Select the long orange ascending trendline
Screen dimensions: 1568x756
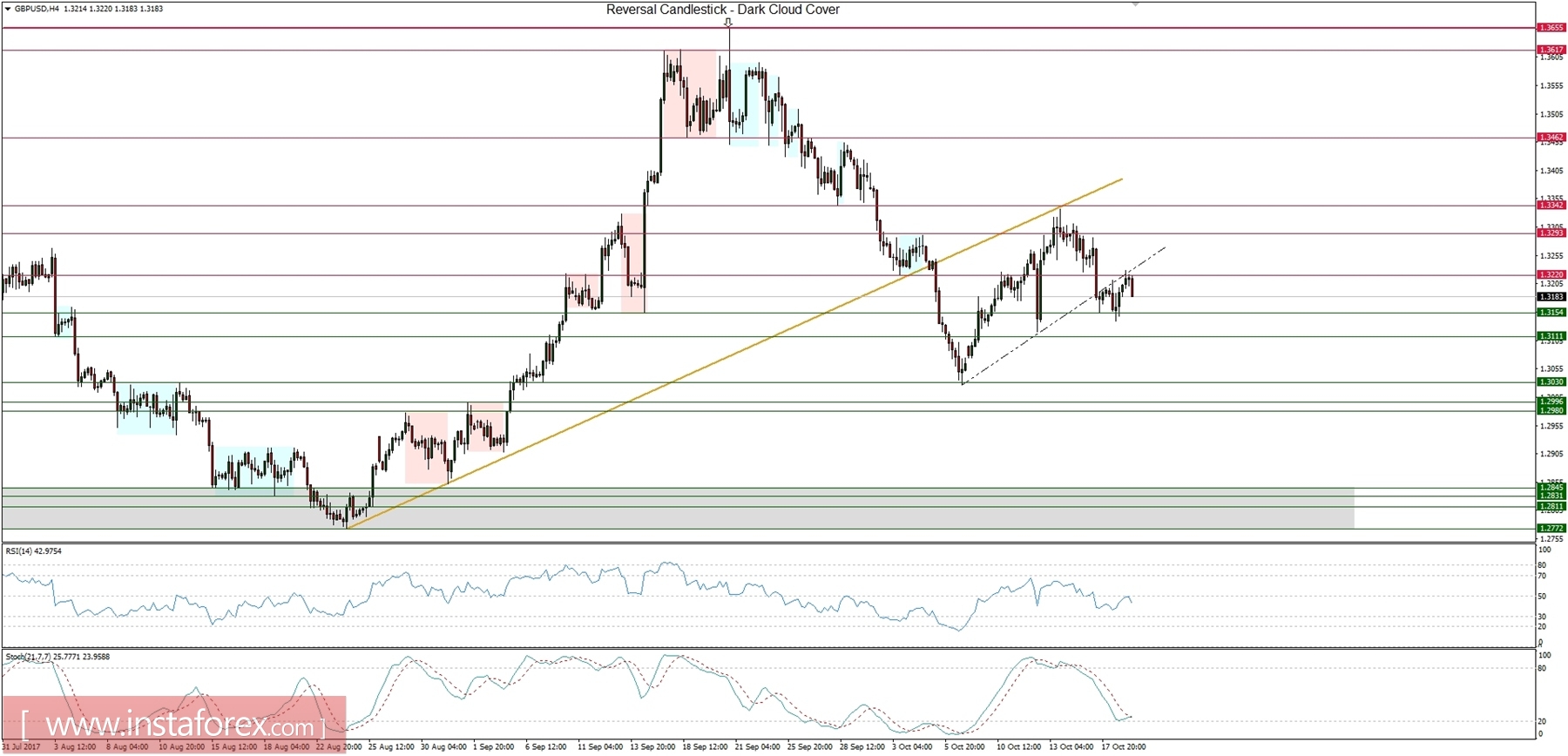[734, 354]
